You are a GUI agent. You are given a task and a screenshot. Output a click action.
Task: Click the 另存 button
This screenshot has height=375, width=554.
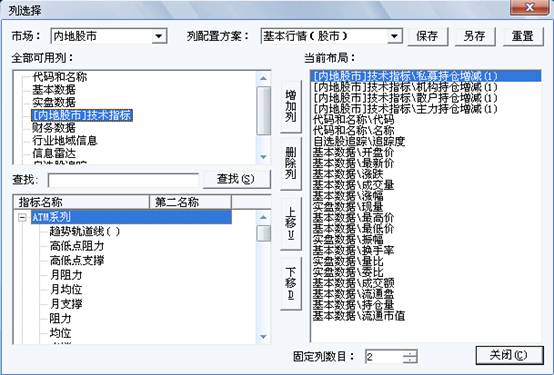pyautogui.click(x=475, y=36)
